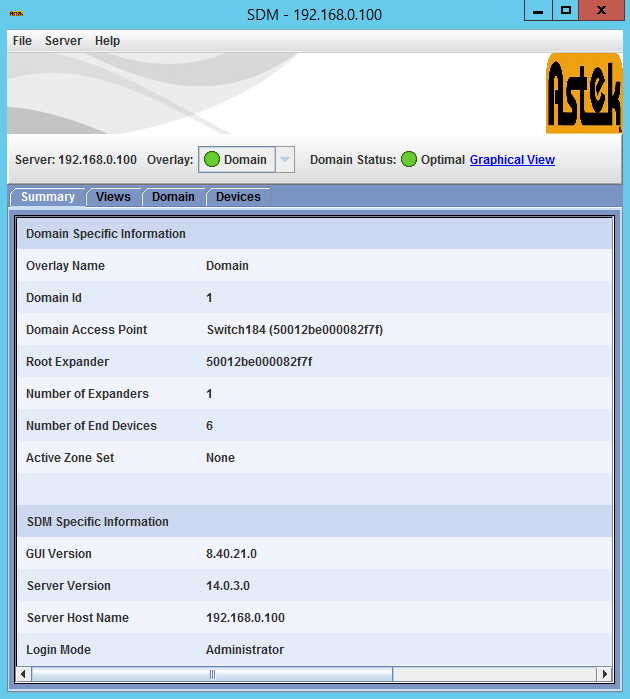Click the Login Mode value Administrator
Viewport: 630px width, 699px height.
[x=245, y=650]
